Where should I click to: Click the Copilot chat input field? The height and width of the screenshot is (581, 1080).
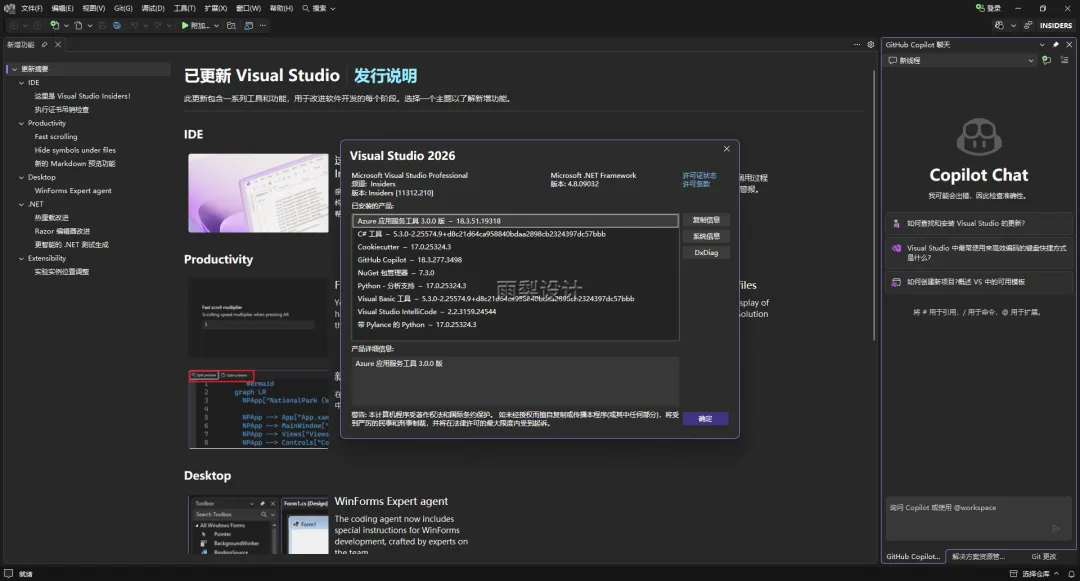(x=977, y=520)
